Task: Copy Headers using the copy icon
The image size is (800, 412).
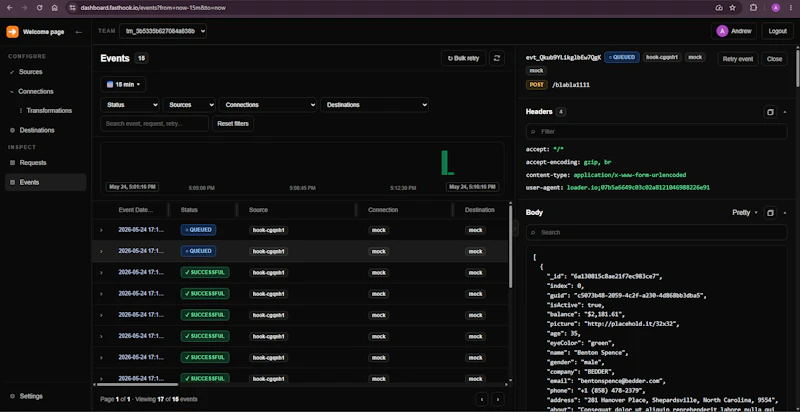Action: pyautogui.click(x=770, y=112)
